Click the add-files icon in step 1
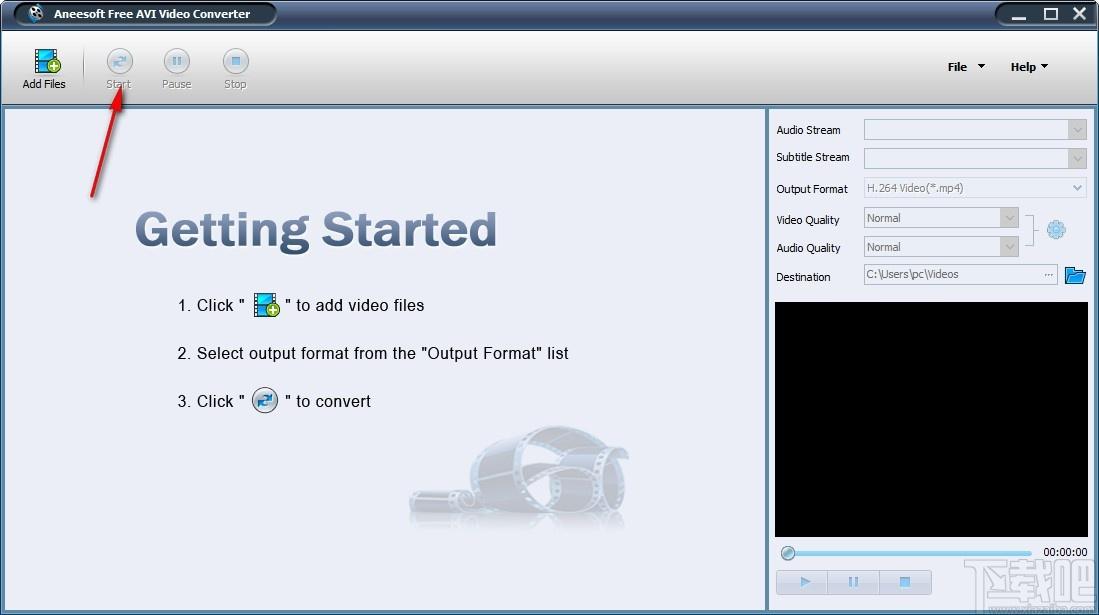The height and width of the screenshot is (615, 1099). coord(266,305)
